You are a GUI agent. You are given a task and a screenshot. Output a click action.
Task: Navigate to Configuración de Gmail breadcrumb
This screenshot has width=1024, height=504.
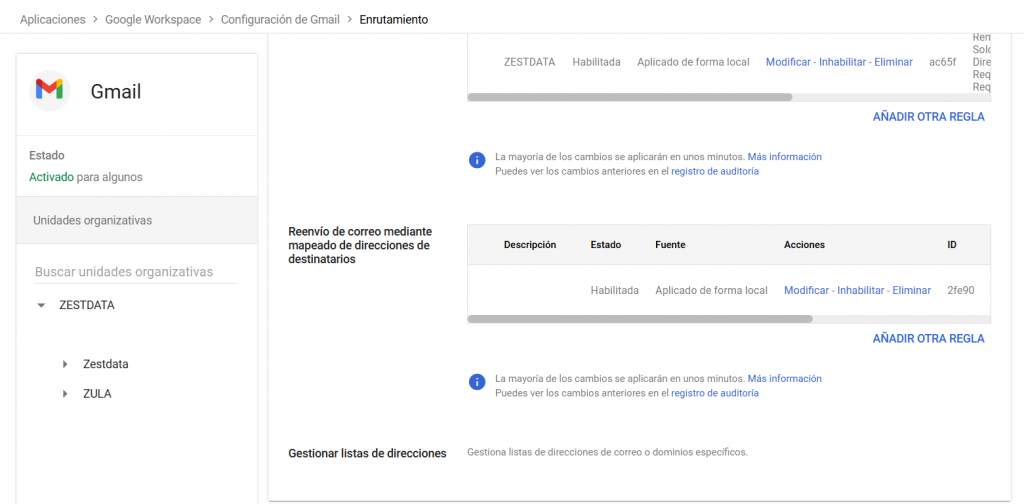tap(280, 20)
